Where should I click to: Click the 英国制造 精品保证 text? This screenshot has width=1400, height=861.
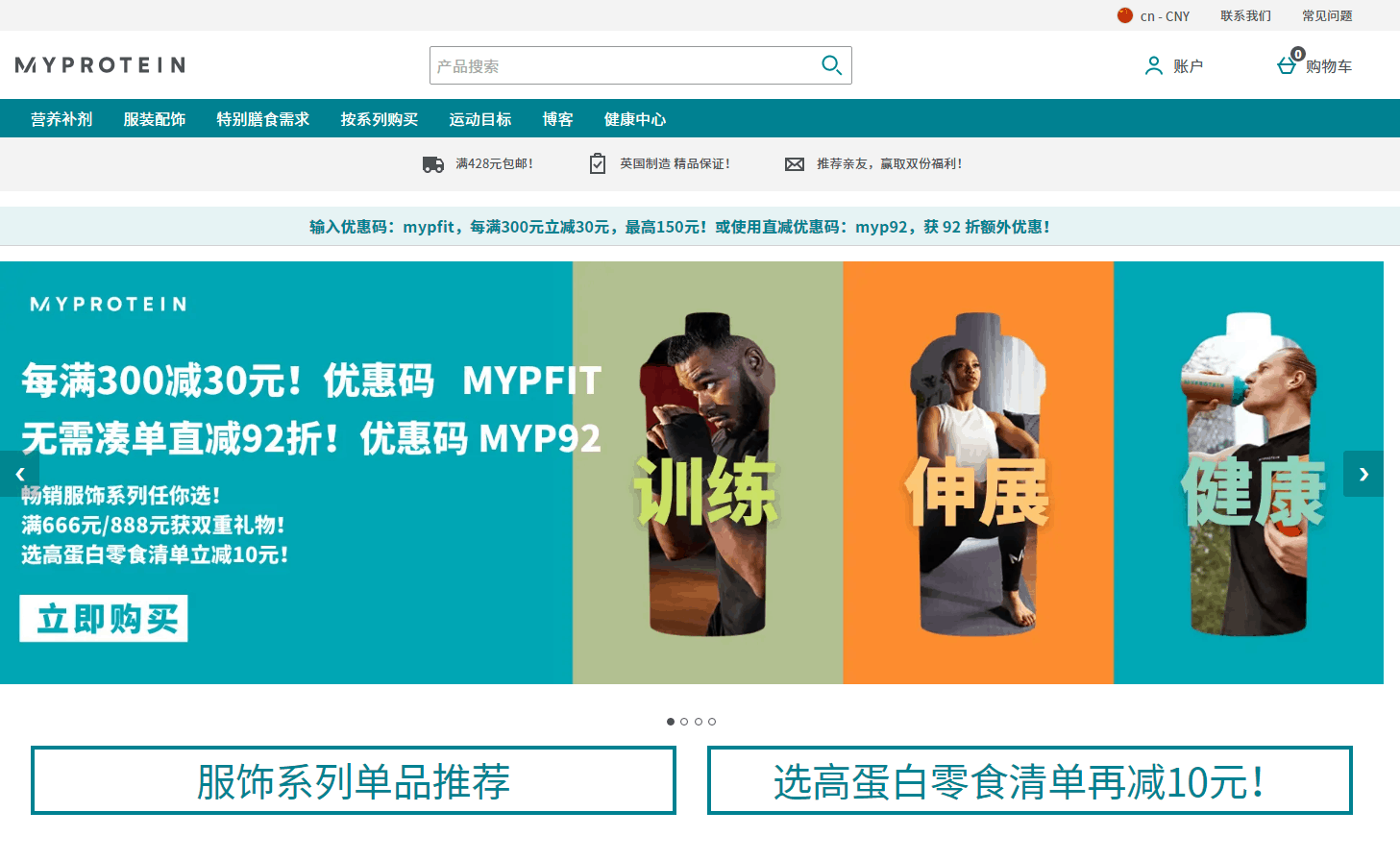675,164
